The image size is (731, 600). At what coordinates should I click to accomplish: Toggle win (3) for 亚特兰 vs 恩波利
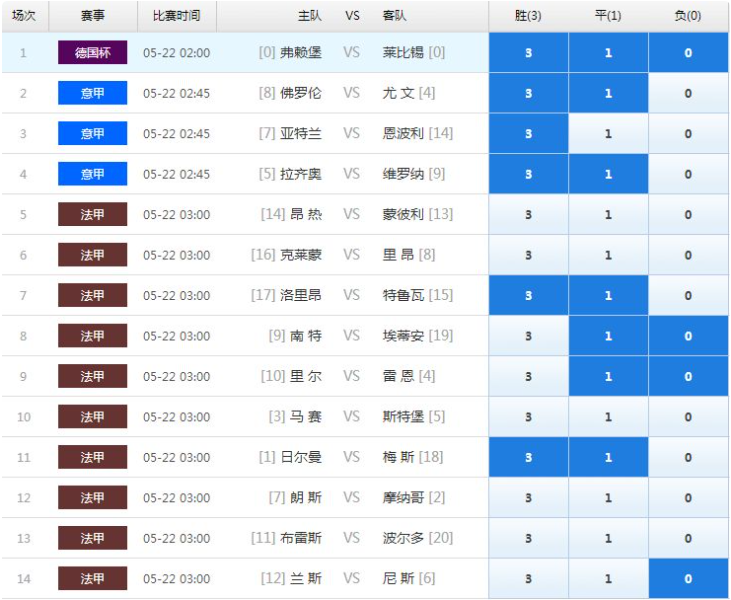point(528,134)
